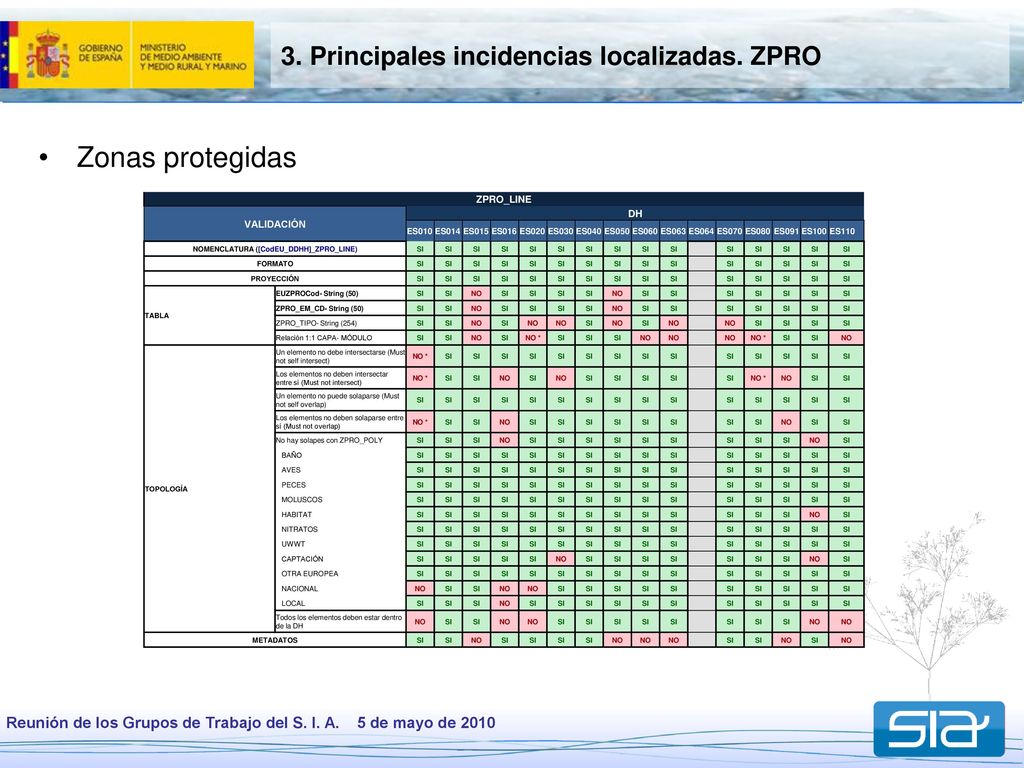Click the PECES row label

[294, 485]
